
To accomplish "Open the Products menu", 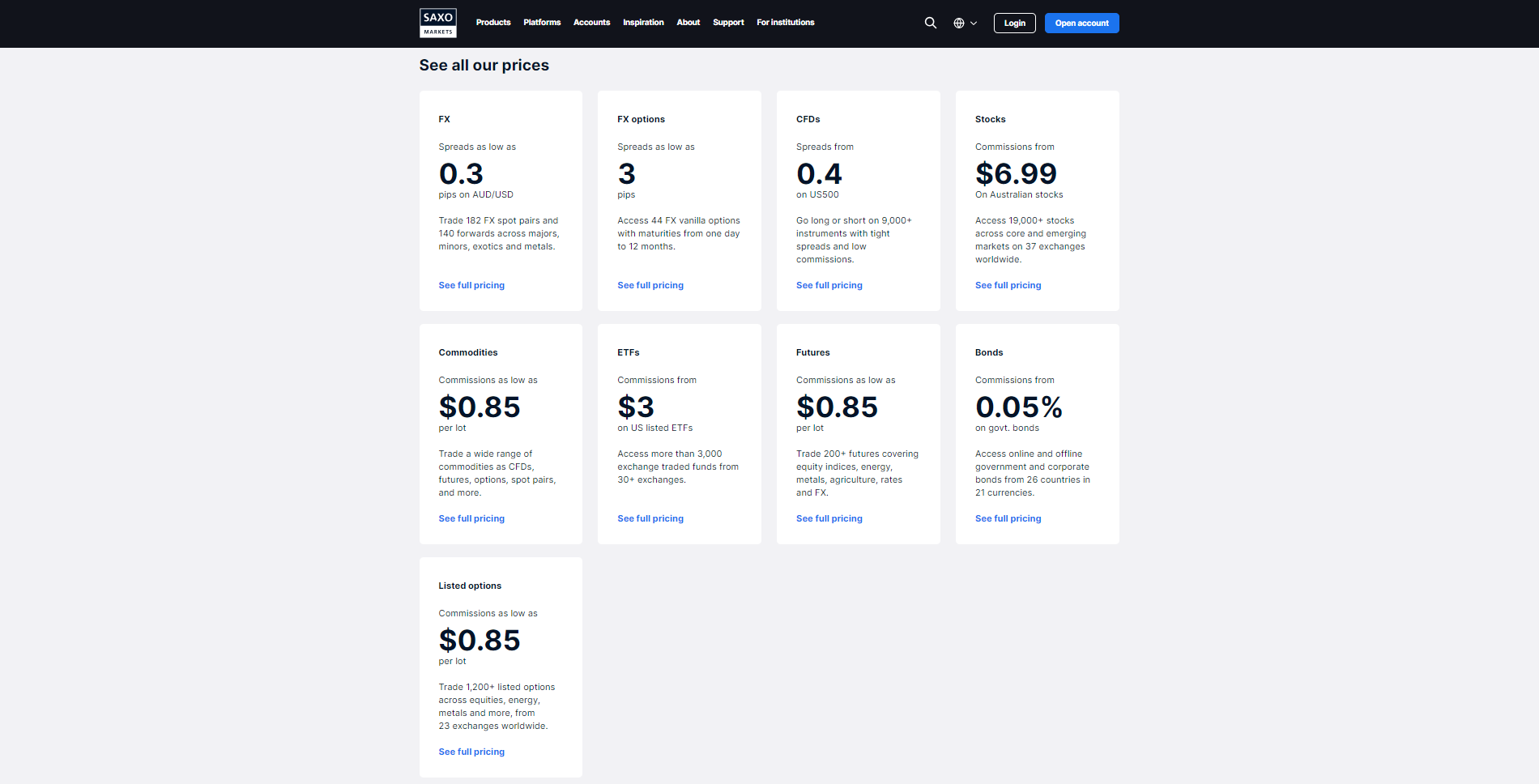I will pyautogui.click(x=492, y=23).
